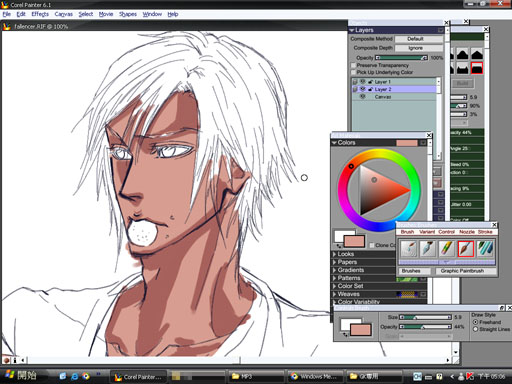The height and width of the screenshot is (384, 512).
Task: Select Layer 2 row in Layers list
Action: click(x=394, y=89)
